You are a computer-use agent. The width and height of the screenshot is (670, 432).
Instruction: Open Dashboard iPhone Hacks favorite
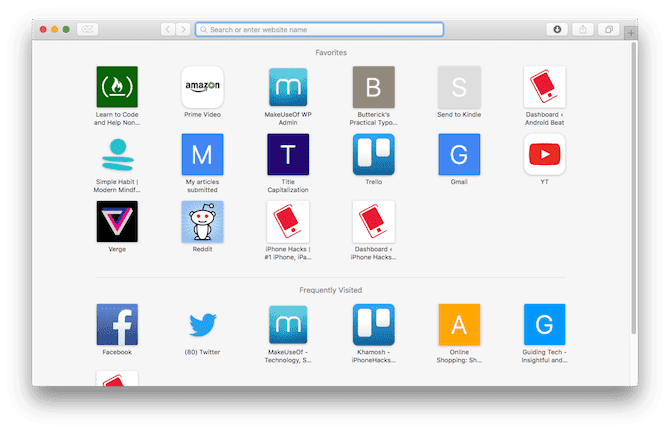tap(373, 221)
